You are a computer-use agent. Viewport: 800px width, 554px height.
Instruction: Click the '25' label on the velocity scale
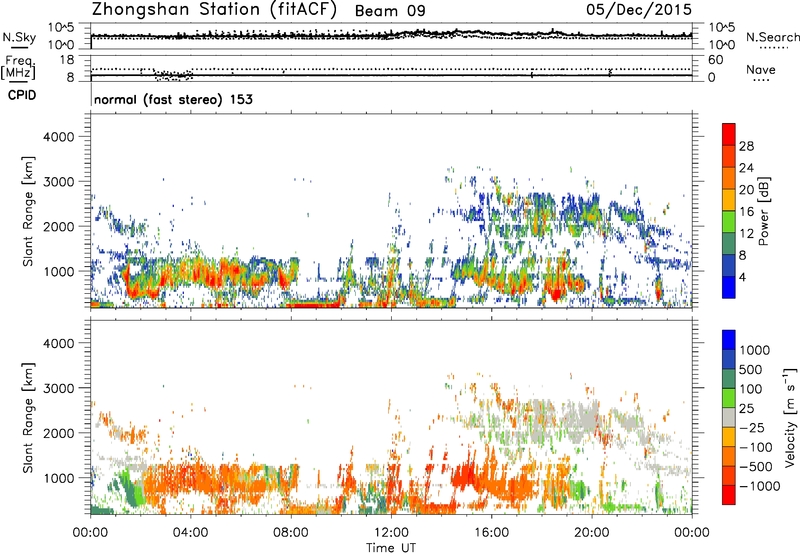[x=746, y=409]
